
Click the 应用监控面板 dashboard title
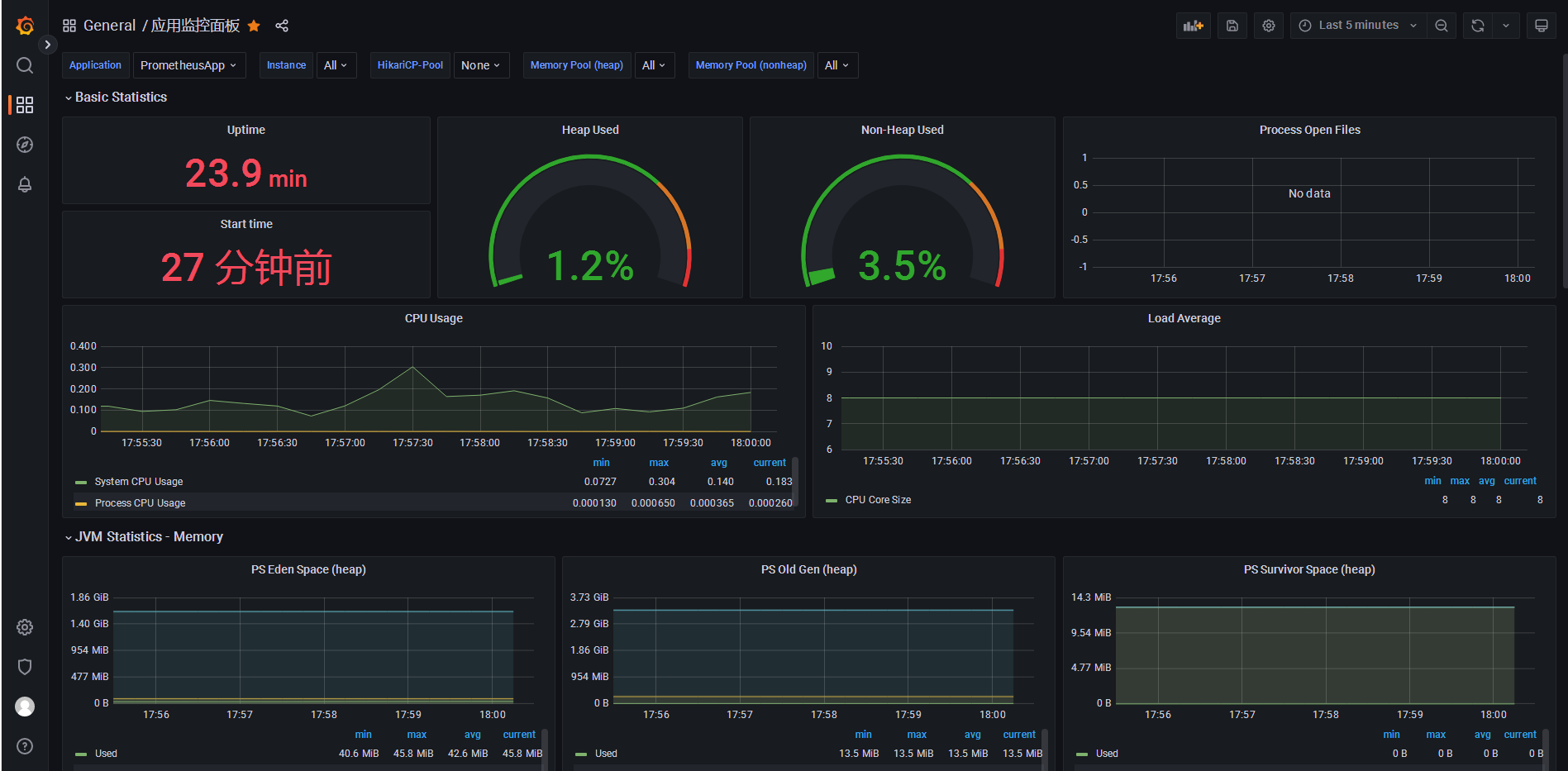196,26
